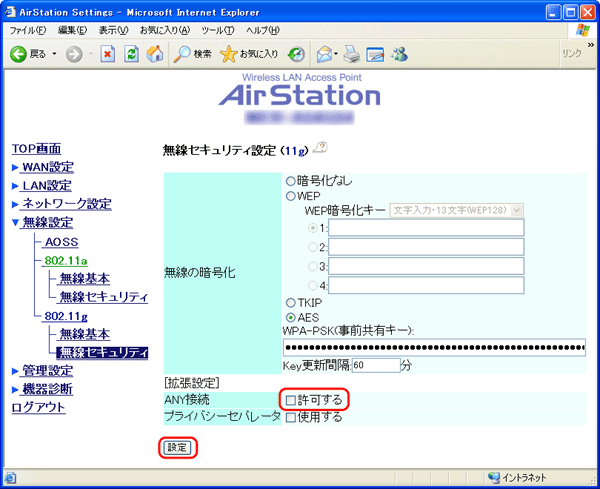Go to the TOP画面 link
600x489 pixels.
[x=36, y=148]
